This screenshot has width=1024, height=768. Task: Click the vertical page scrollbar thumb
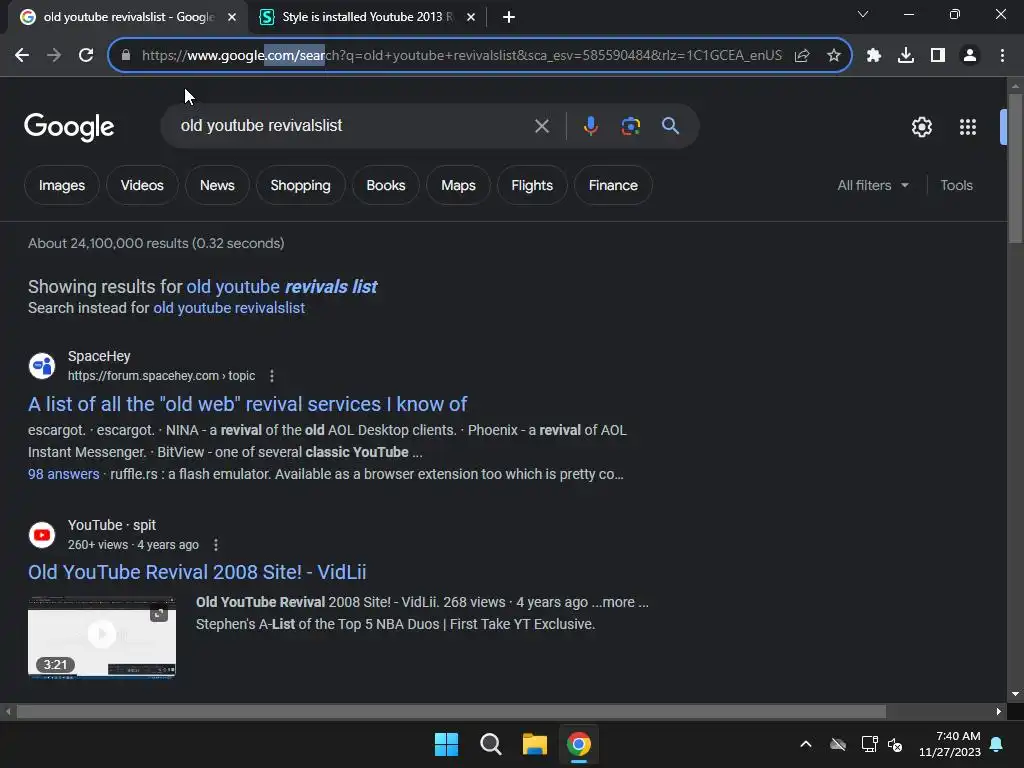pos(1015,168)
